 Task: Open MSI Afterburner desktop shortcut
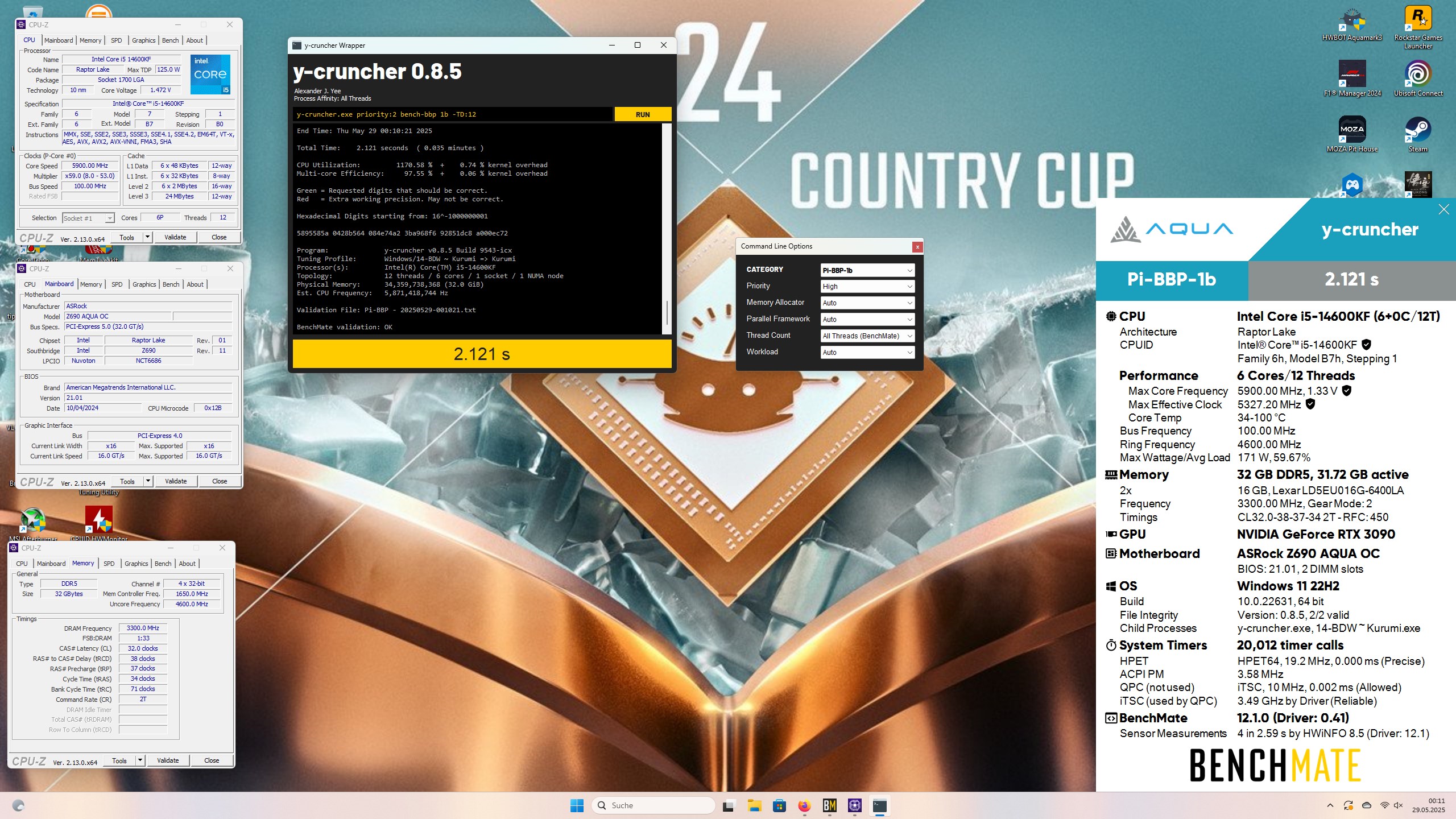33,524
